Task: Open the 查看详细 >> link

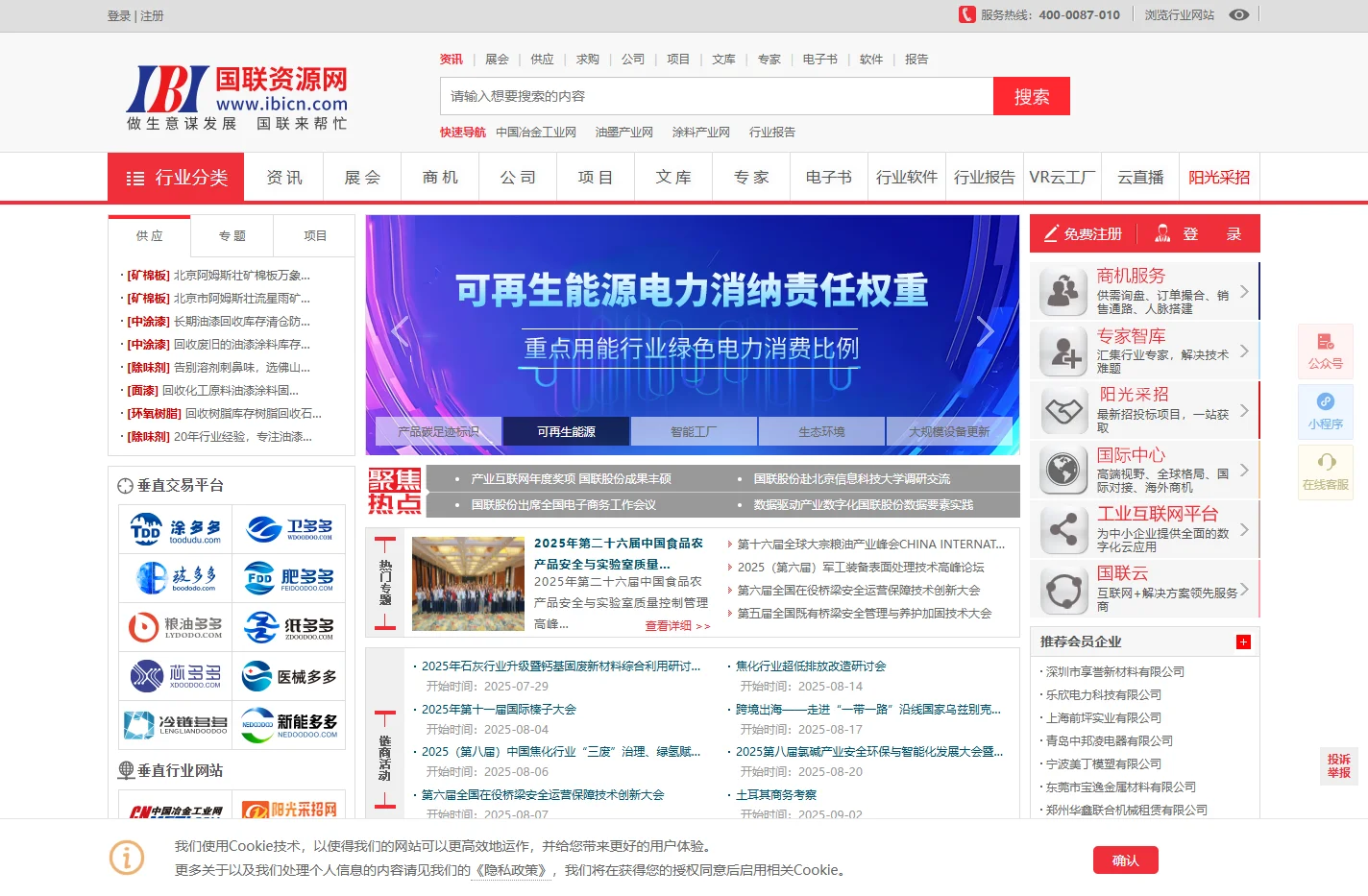Action: (x=677, y=625)
